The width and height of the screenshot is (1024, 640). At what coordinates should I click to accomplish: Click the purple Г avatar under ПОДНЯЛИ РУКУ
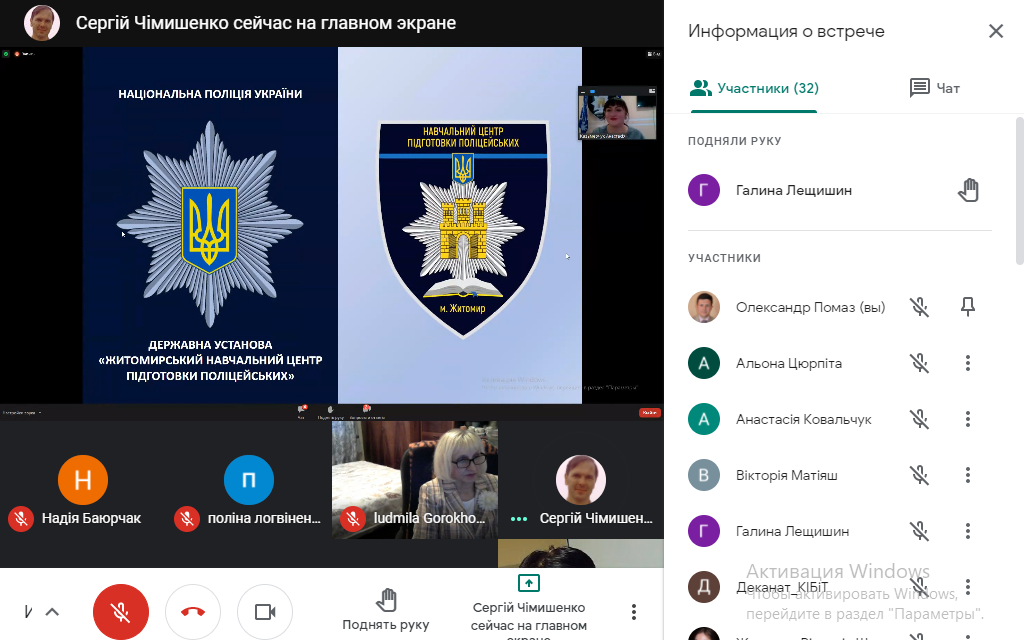pyautogui.click(x=704, y=190)
